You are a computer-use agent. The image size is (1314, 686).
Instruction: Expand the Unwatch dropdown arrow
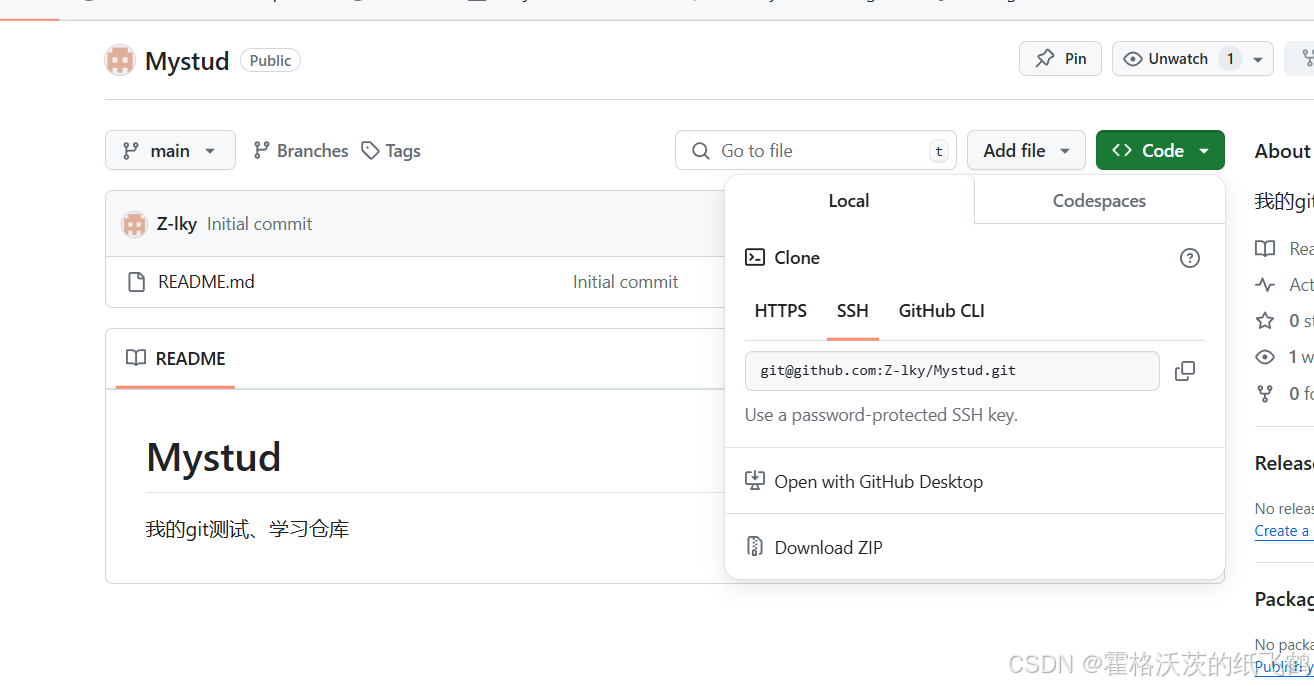point(1258,59)
